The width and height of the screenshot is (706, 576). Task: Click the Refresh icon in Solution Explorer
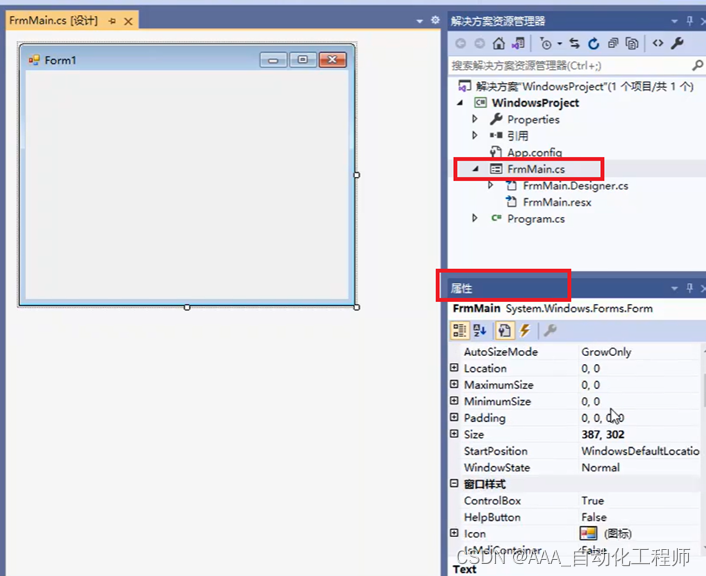594,44
